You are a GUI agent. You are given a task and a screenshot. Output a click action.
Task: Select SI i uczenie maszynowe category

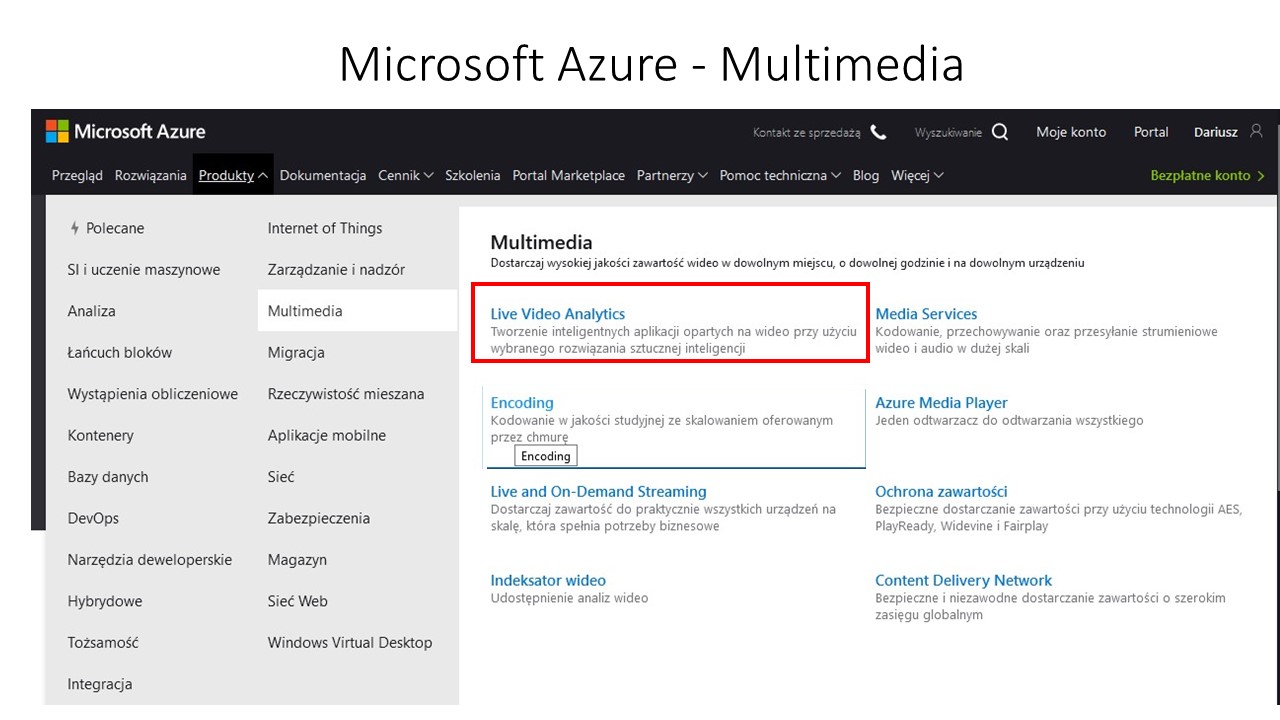point(144,270)
